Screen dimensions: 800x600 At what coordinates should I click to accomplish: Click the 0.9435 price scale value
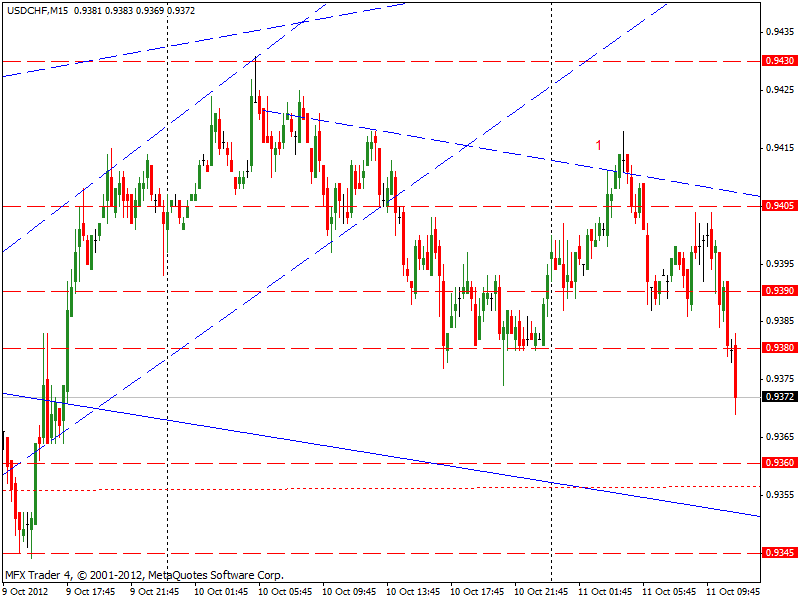[x=780, y=32]
